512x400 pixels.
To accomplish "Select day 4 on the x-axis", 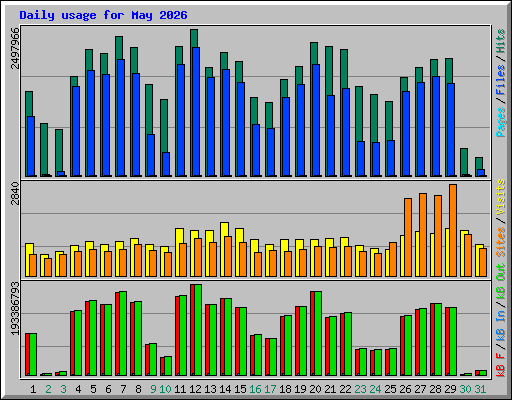I will click(78, 389).
